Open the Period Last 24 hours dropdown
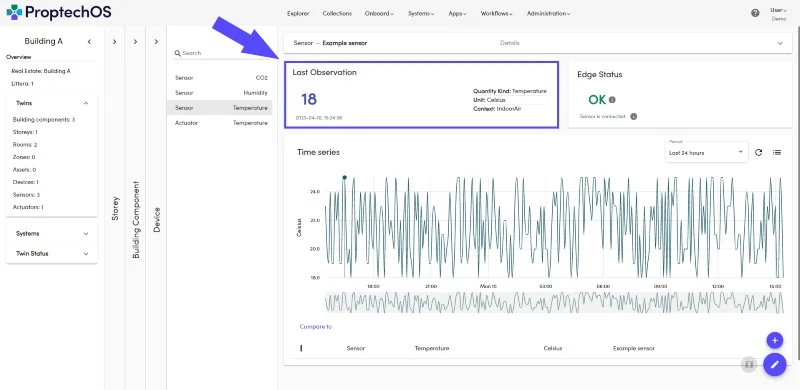This screenshot has height=390, width=800. pos(706,152)
